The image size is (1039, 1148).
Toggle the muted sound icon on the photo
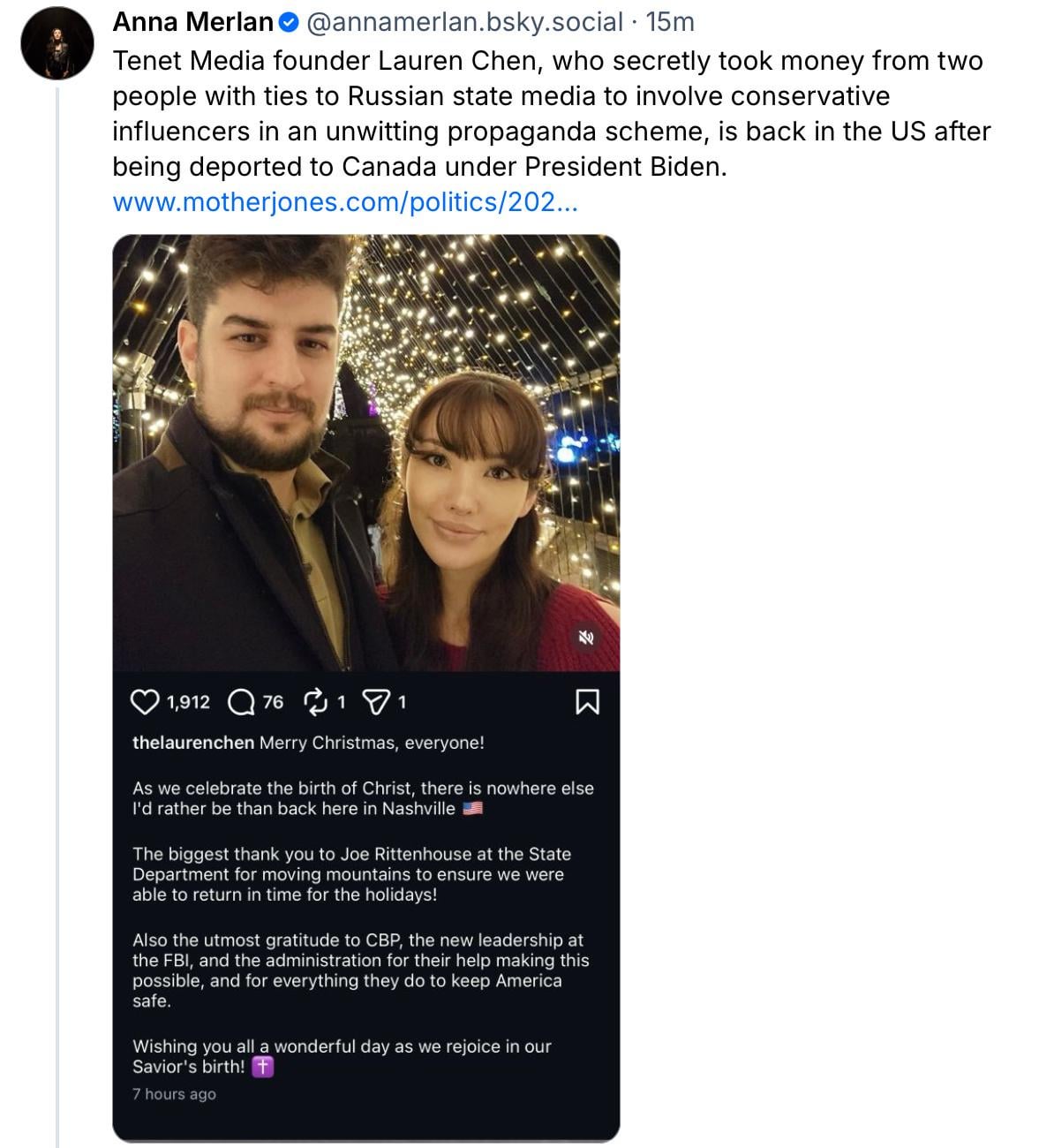tap(586, 637)
